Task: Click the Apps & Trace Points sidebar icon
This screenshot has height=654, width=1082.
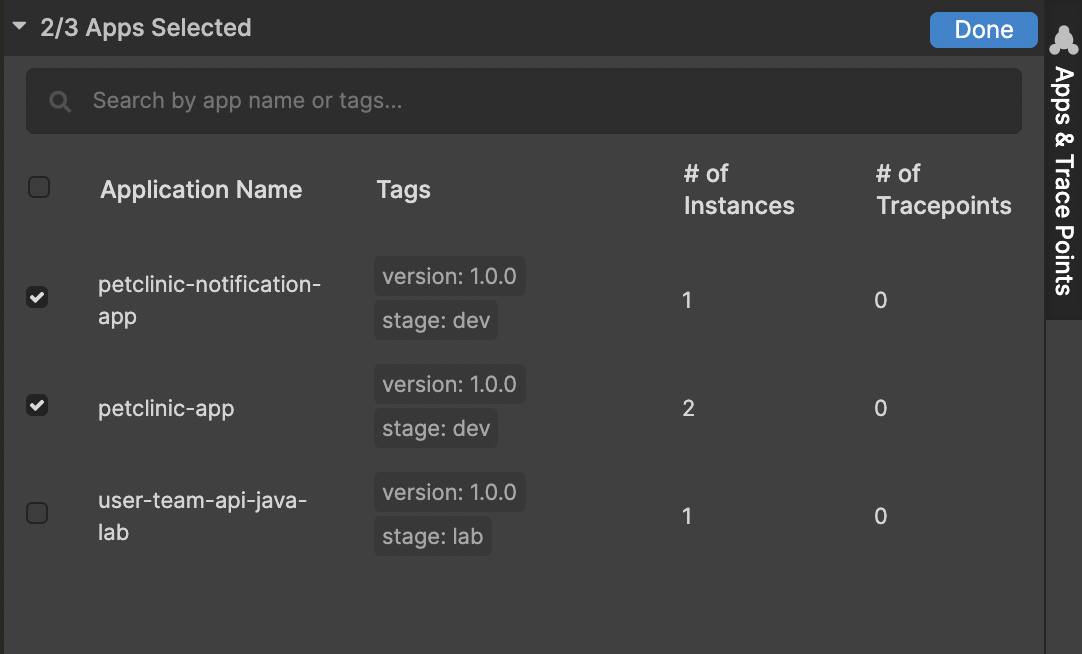Action: coord(1063,40)
